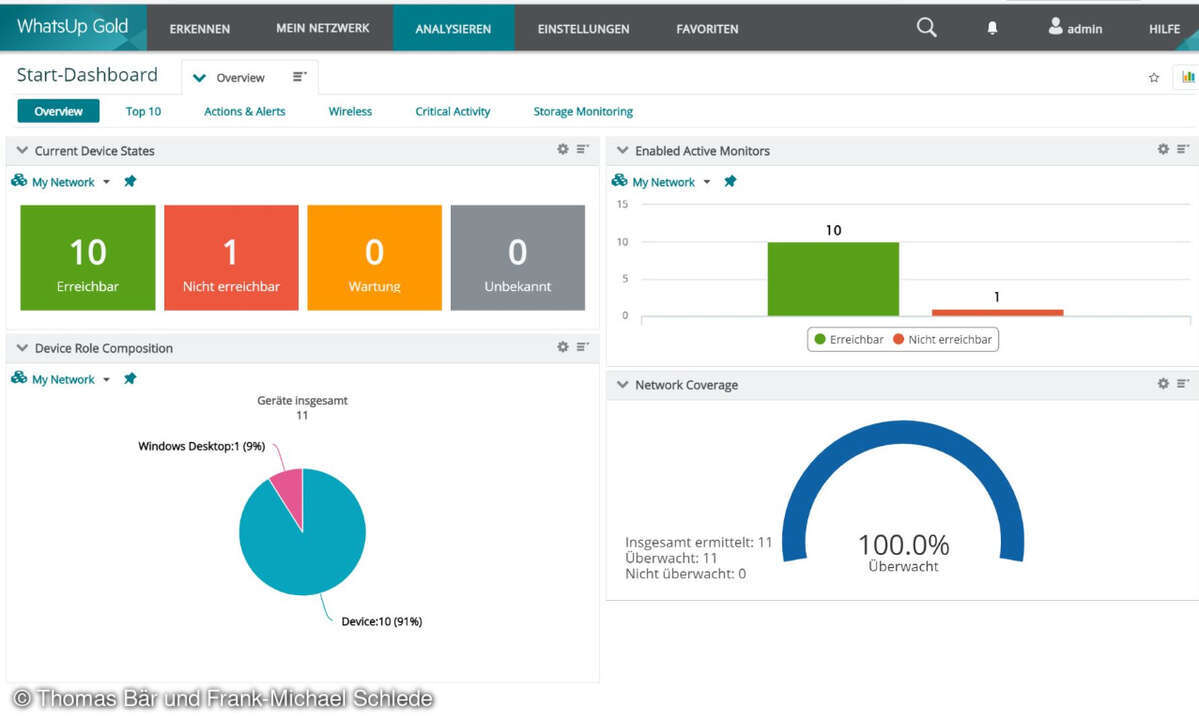Image resolution: width=1199 pixels, height=720 pixels.
Task: Collapse the Device Role Composition panel
Action: [22, 348]
